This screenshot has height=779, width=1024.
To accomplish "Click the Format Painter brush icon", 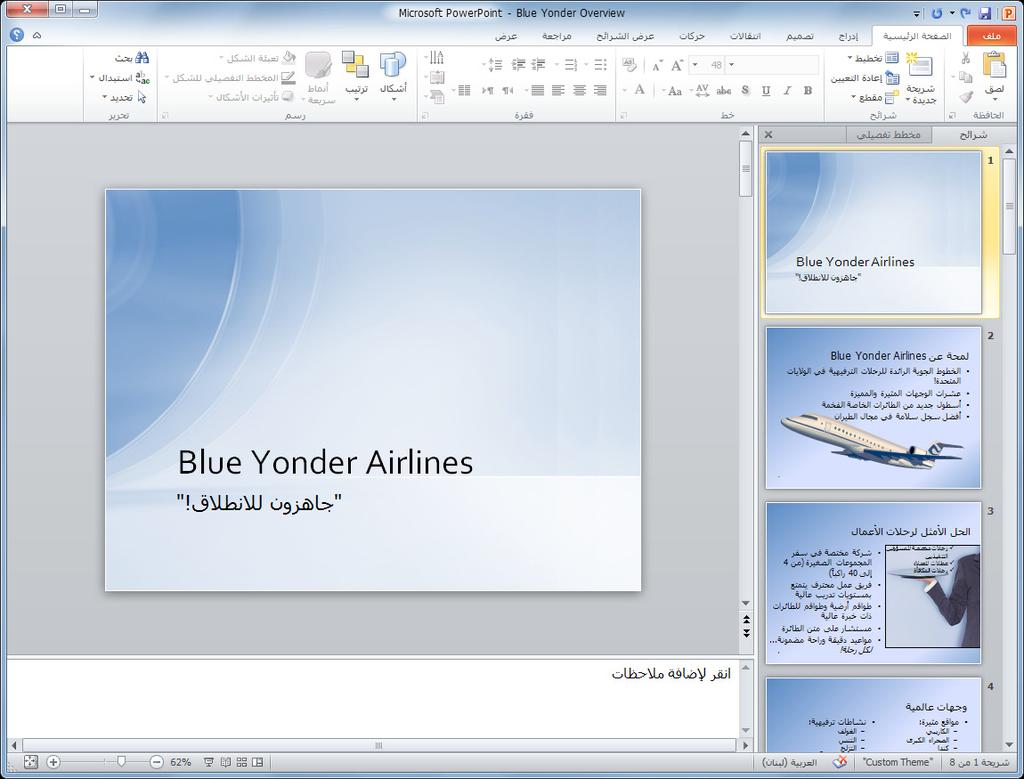I will 966,97.
